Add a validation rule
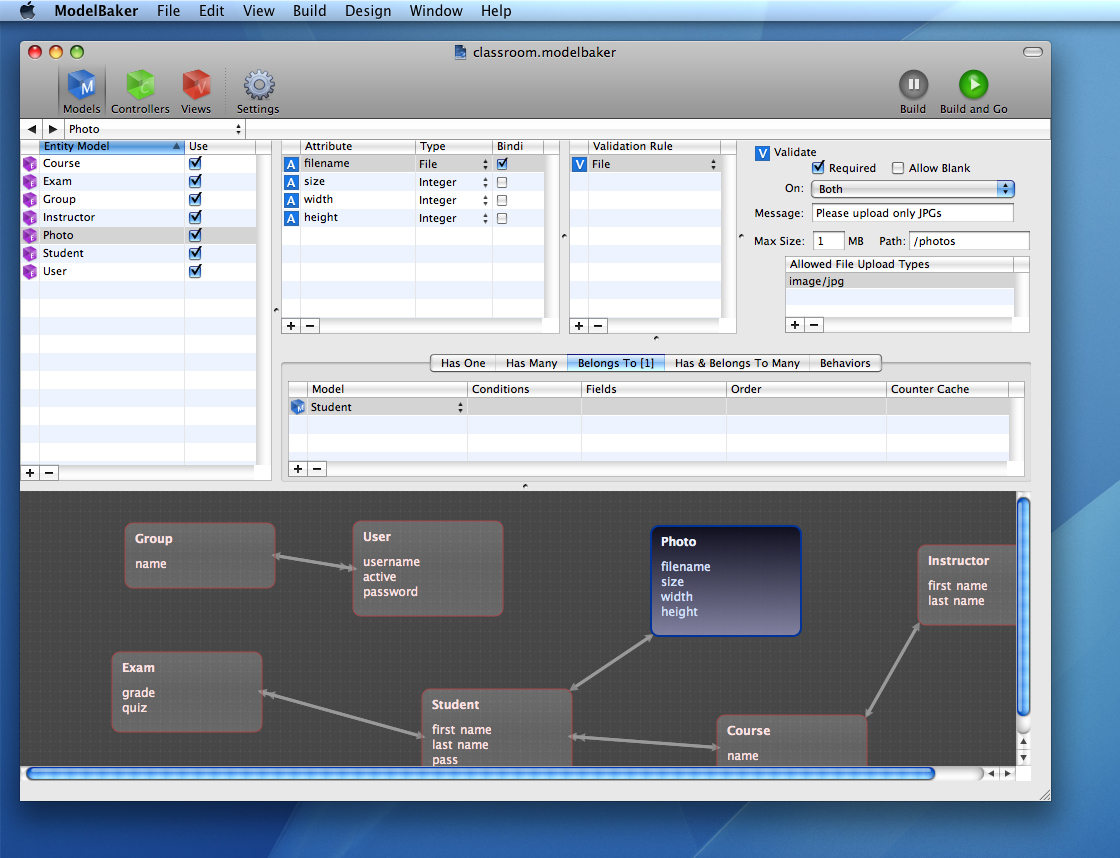This screenshot has width=1120, height=858. click(x=579, y=326)
